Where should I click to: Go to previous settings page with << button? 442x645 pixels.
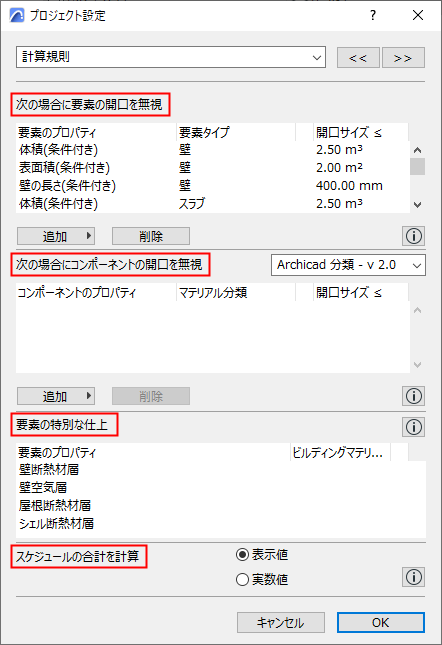pyautogui.click(x=358, y=58)
